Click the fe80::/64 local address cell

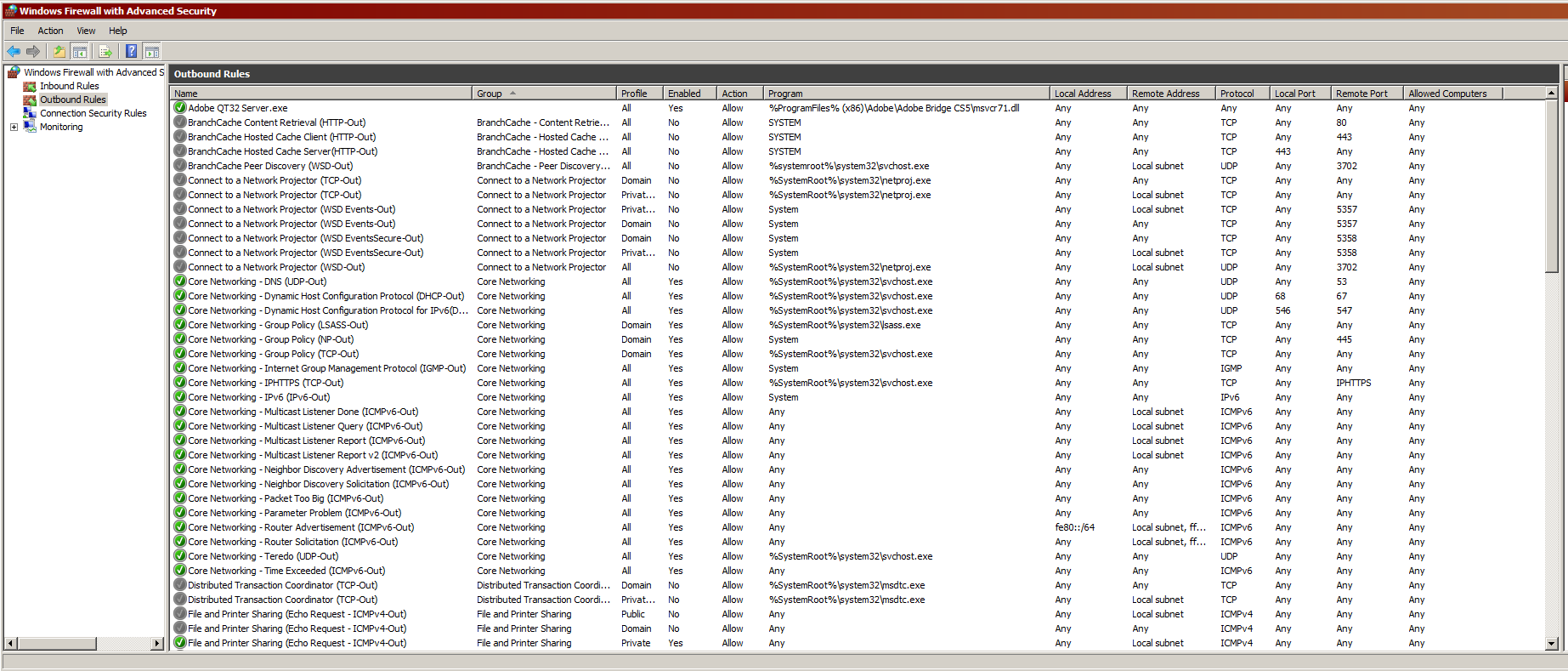coord(1074,527)
